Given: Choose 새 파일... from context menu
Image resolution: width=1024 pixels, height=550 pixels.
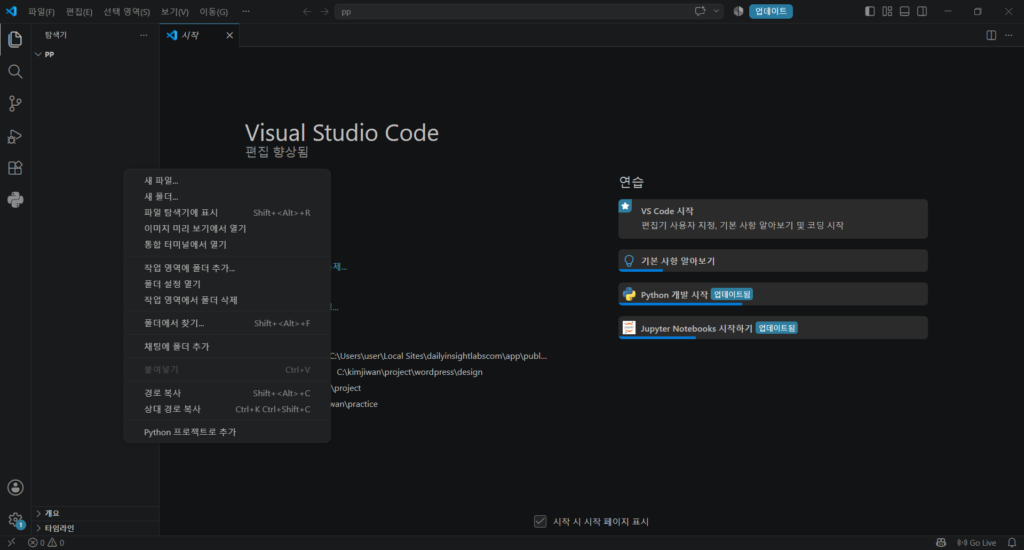Looking at the screenshot, I should click(227, 180).
